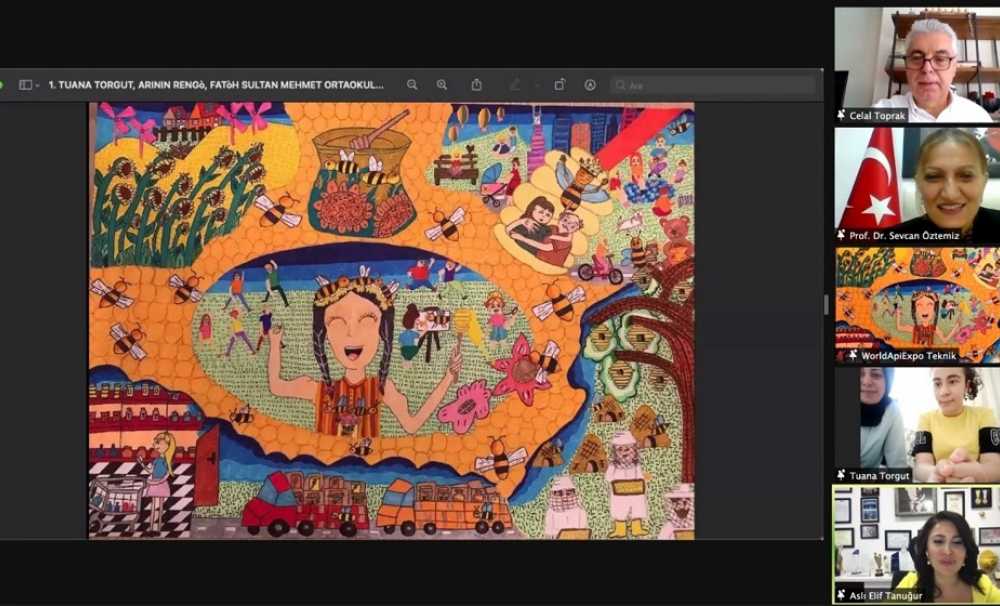Click the "Aslı Elif Tanuğur" name label
The height and width of the screenshot is (606, 1000).
pyautogui.click(x=886, y=596)
